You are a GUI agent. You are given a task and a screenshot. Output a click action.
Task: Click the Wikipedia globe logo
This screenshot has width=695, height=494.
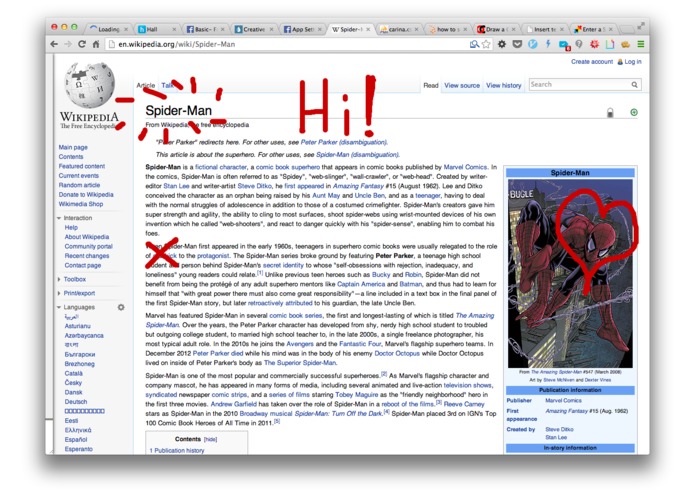tap(89, 85)
